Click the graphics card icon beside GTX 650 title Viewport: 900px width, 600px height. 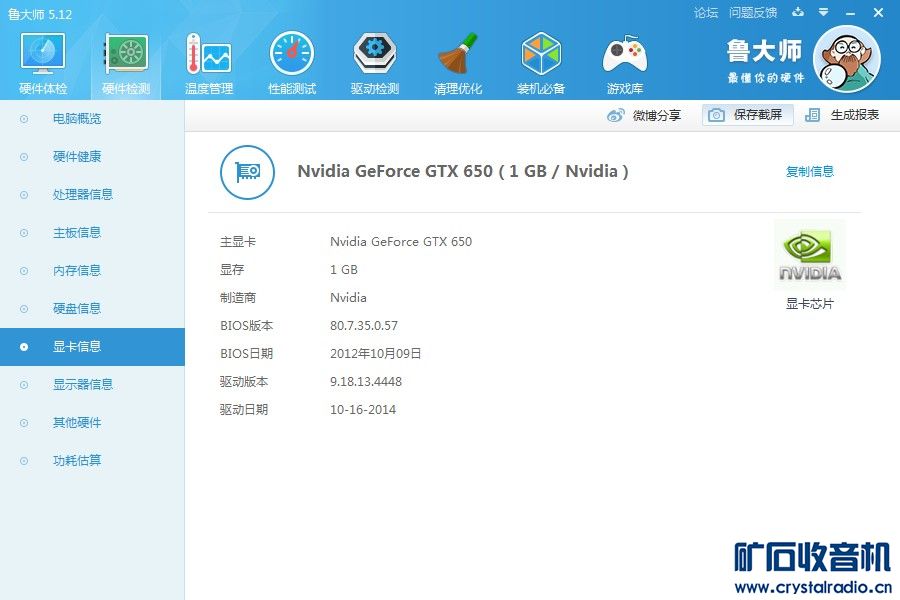(x=247, y=172)
